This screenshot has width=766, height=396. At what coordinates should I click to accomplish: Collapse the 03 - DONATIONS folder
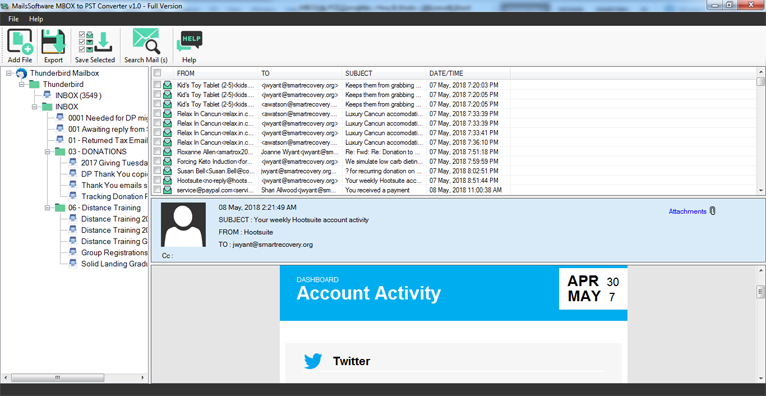pos(48,151)
